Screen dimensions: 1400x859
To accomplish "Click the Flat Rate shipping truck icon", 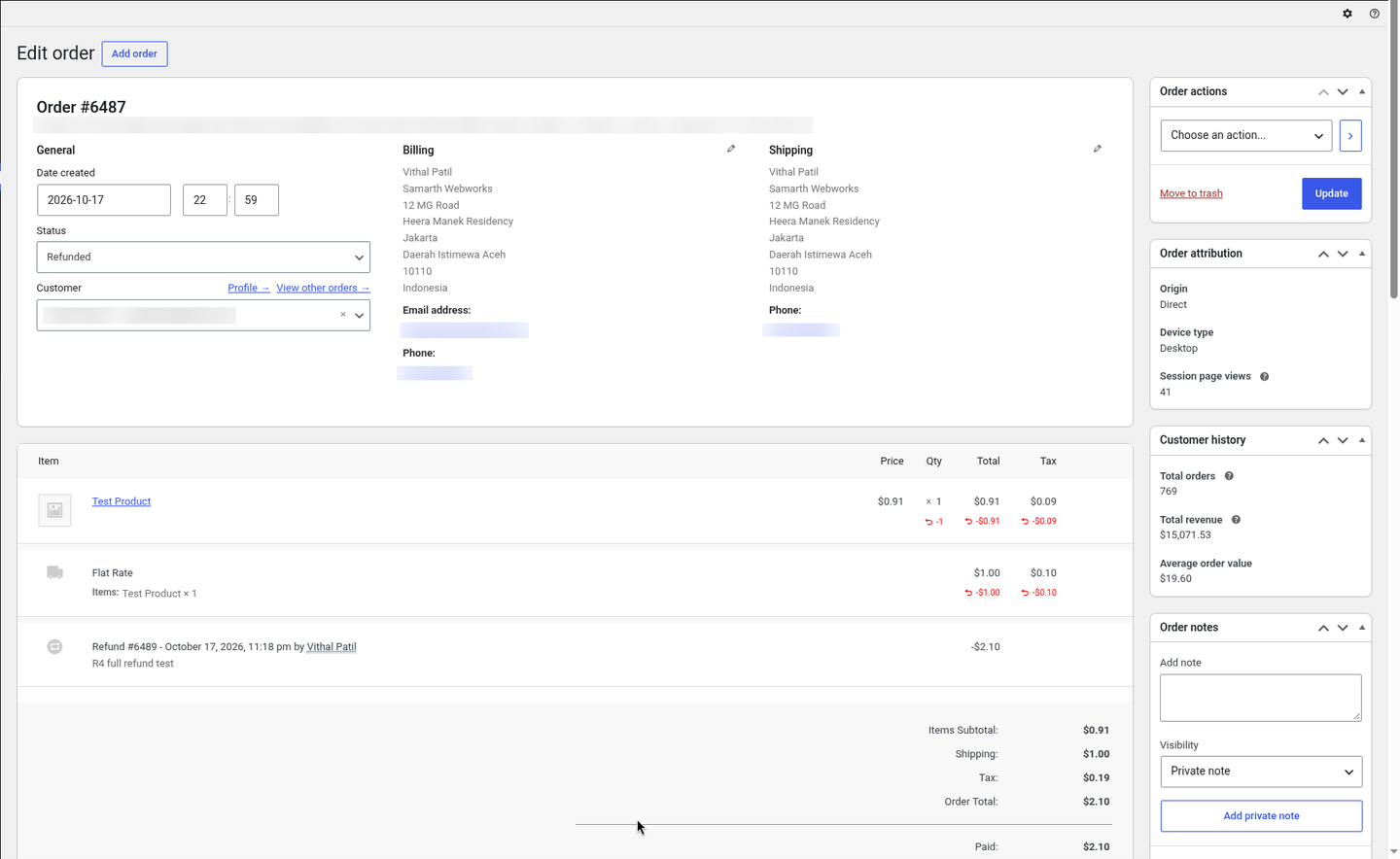I will coord(54,573).
